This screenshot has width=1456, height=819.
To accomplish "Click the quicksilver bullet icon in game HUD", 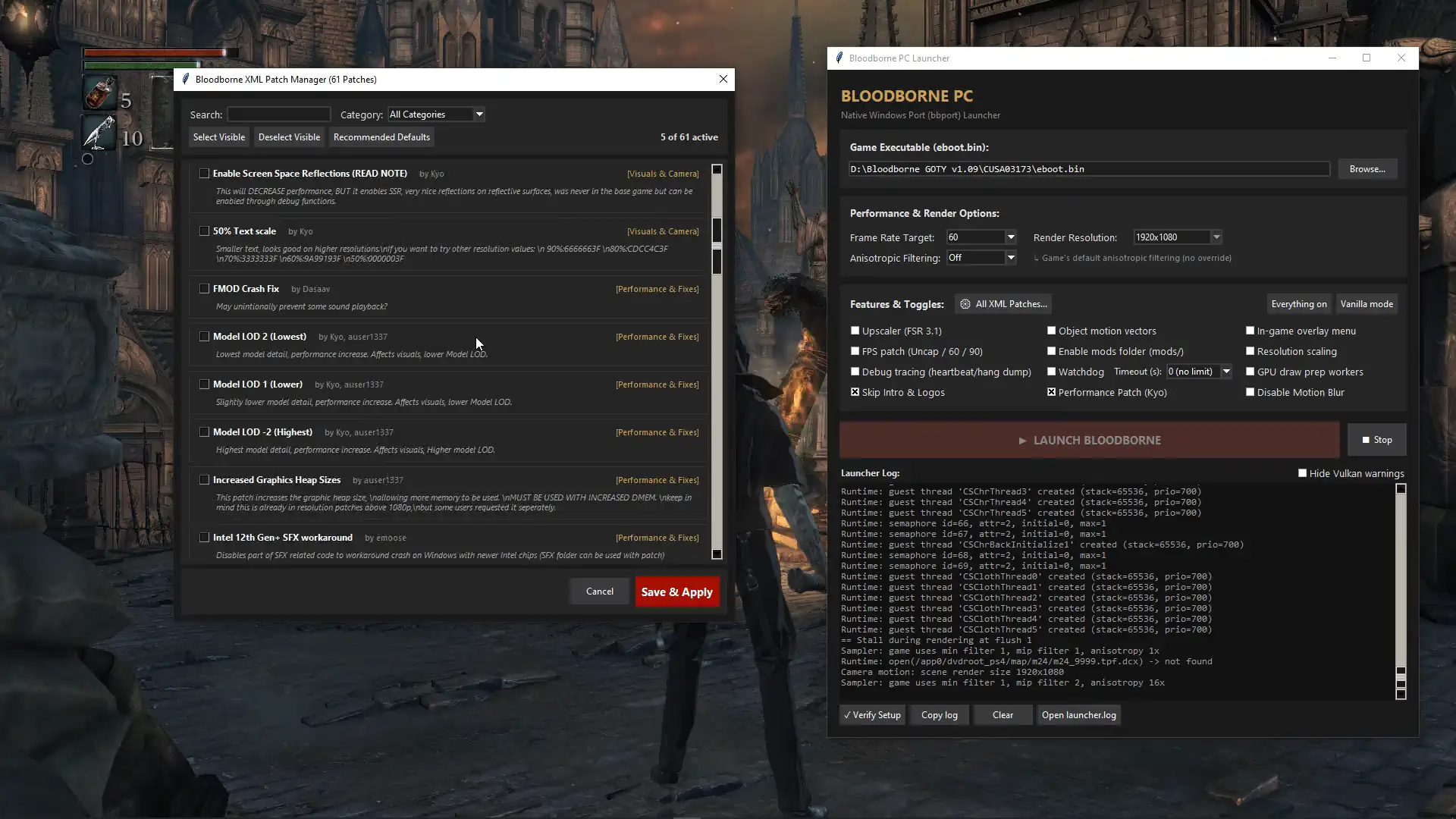I will pos(99,133).
